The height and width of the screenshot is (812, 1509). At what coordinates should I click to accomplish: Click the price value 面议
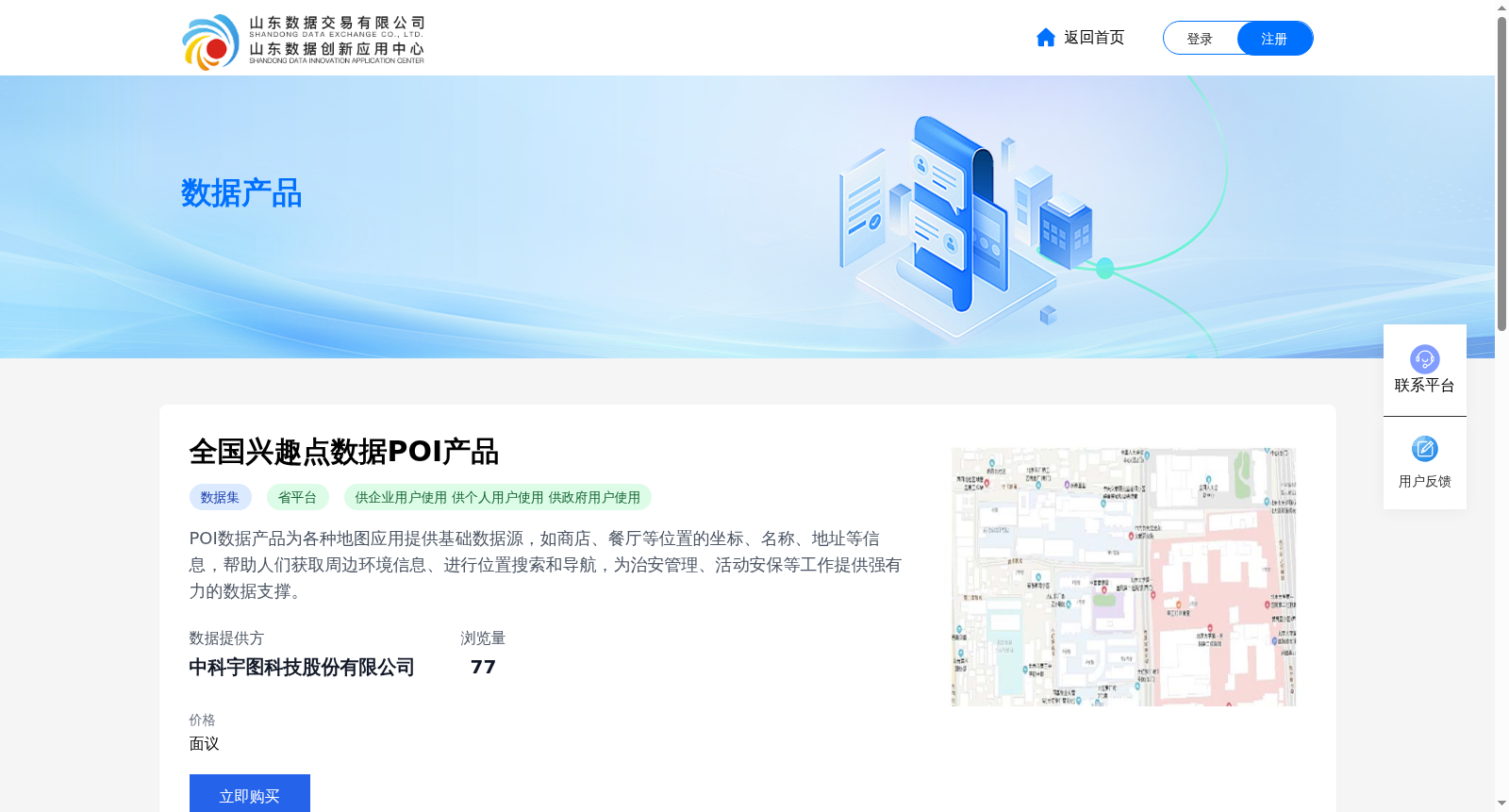(204, 744)
